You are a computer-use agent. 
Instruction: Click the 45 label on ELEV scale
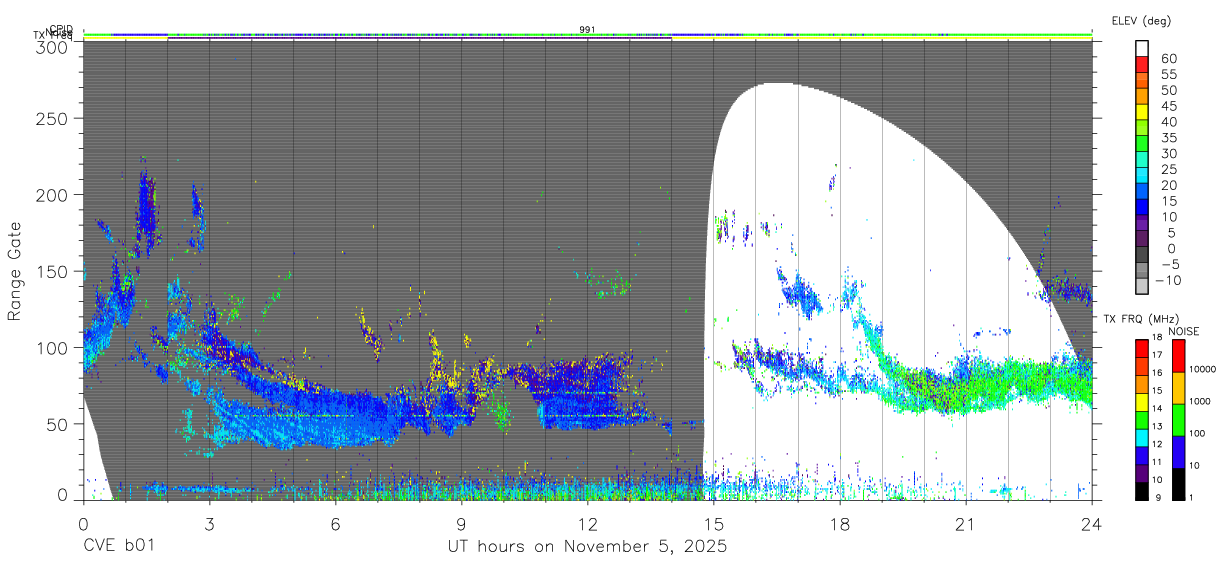(x=1169, y=106)
